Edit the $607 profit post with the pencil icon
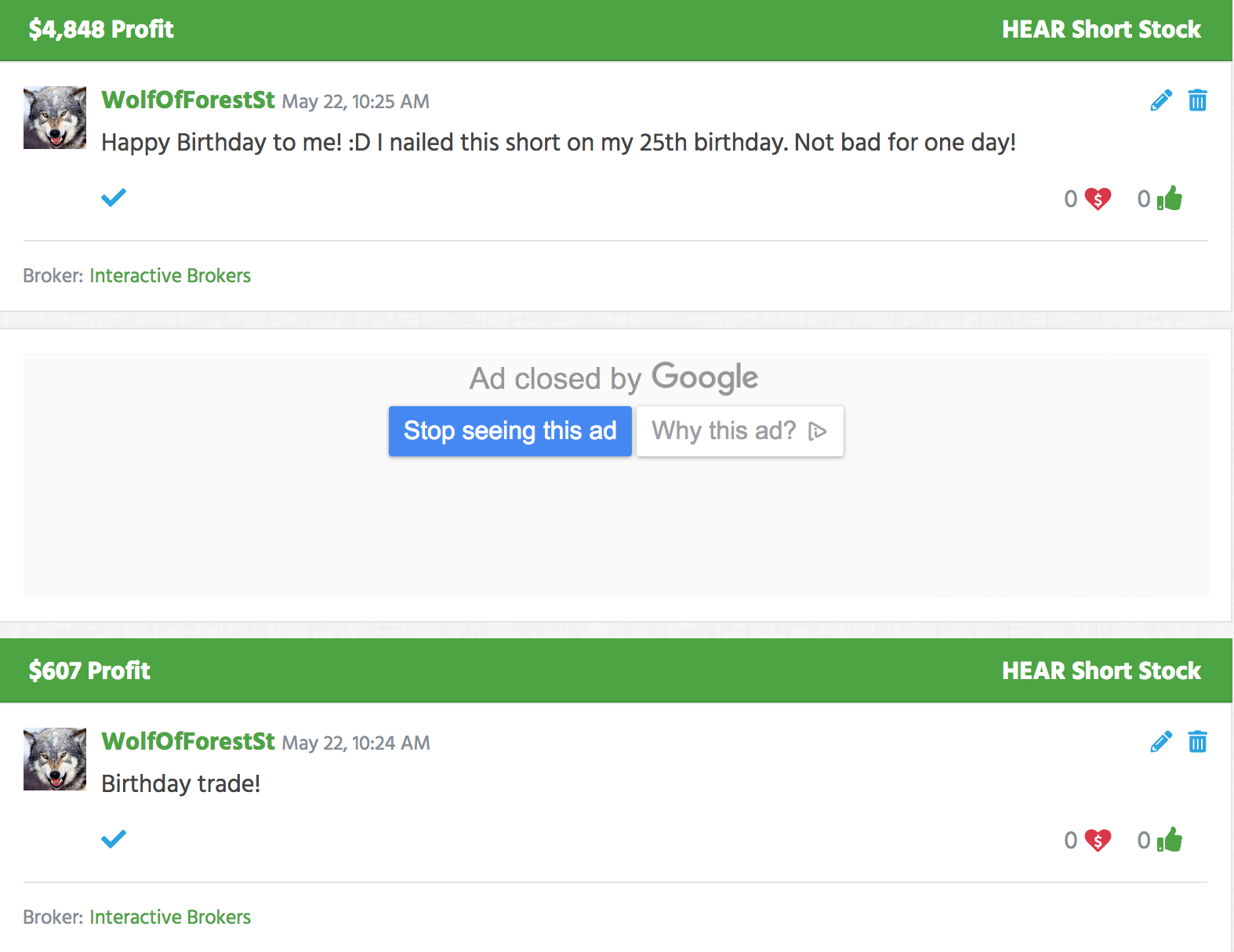1234x952 pixels. coord(1161,742)
